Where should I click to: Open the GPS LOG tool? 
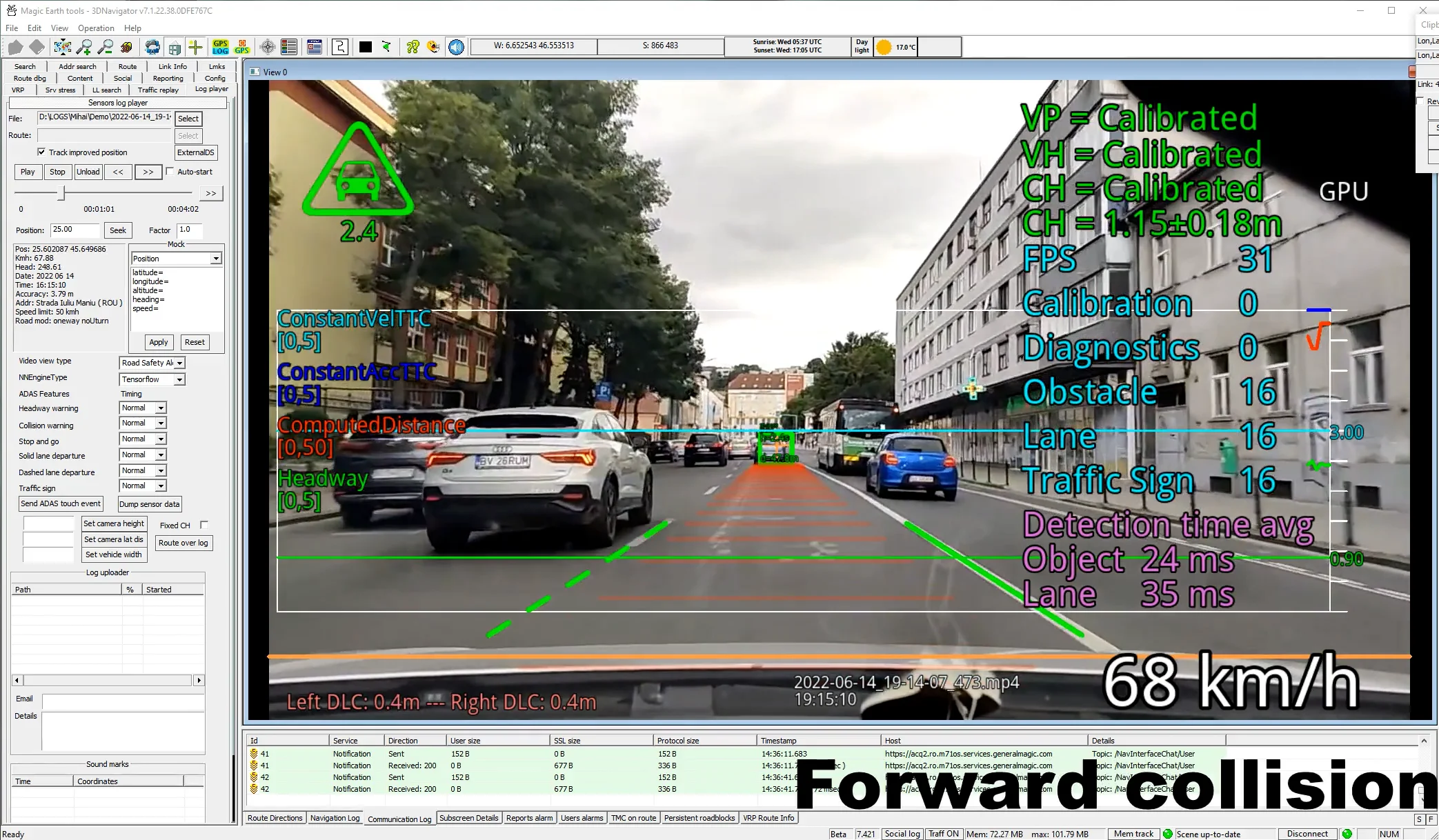coord(221,47)
